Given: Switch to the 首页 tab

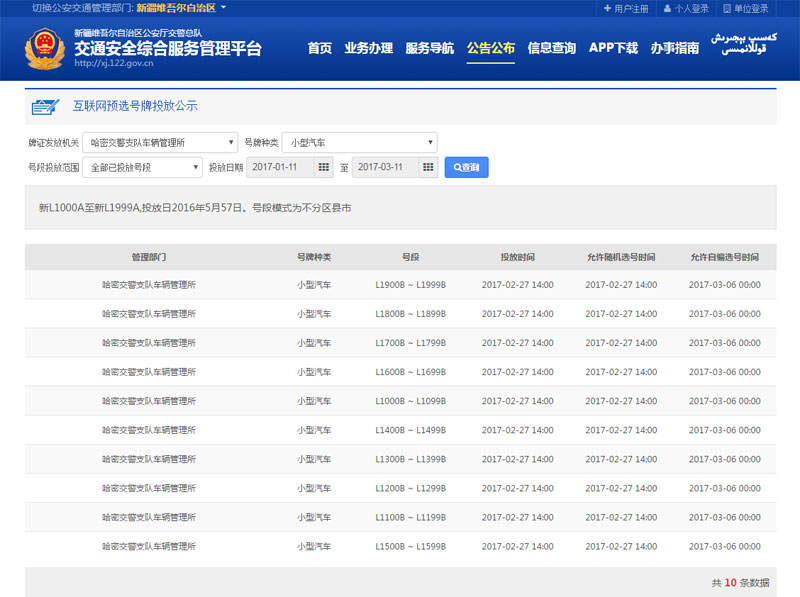Looking at the screenshot, I should (318, 47).
